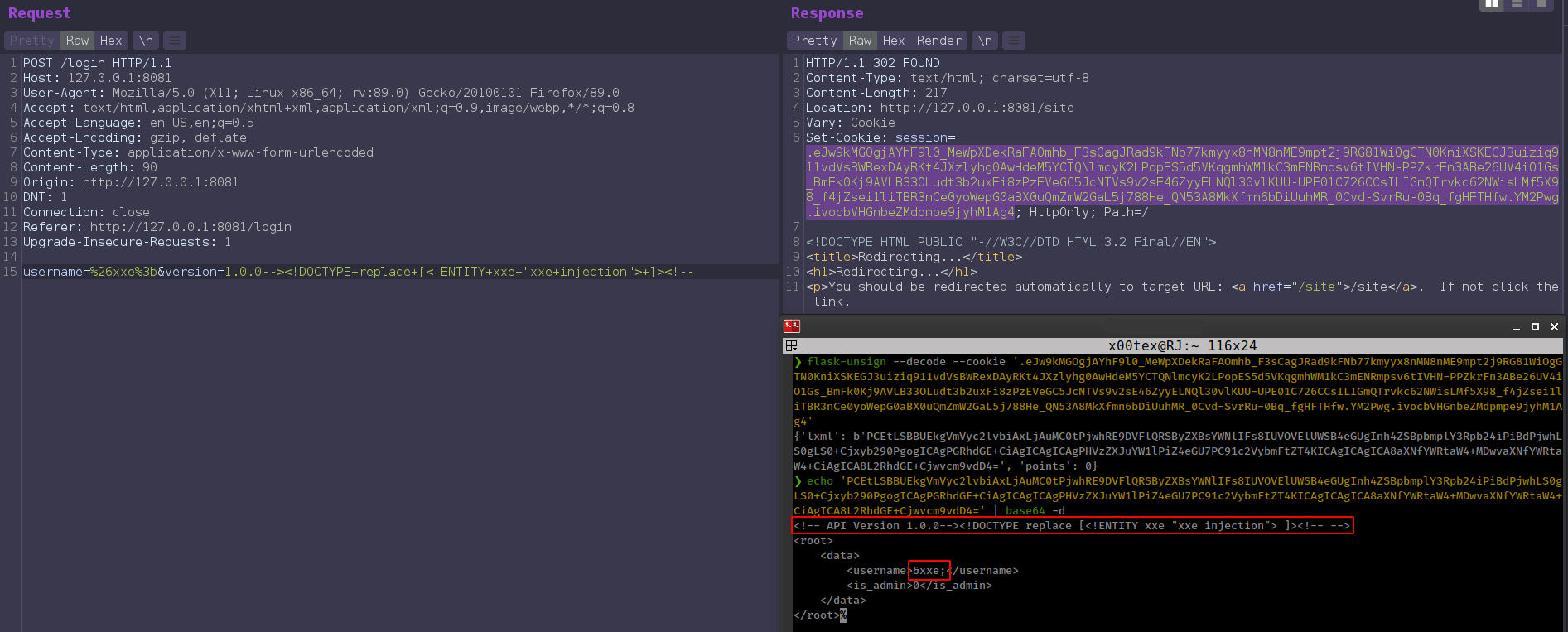The width and height of the screenshot is (1568, 632).
Task: Switch Request view to Hex tab
Action: (111, 41)
